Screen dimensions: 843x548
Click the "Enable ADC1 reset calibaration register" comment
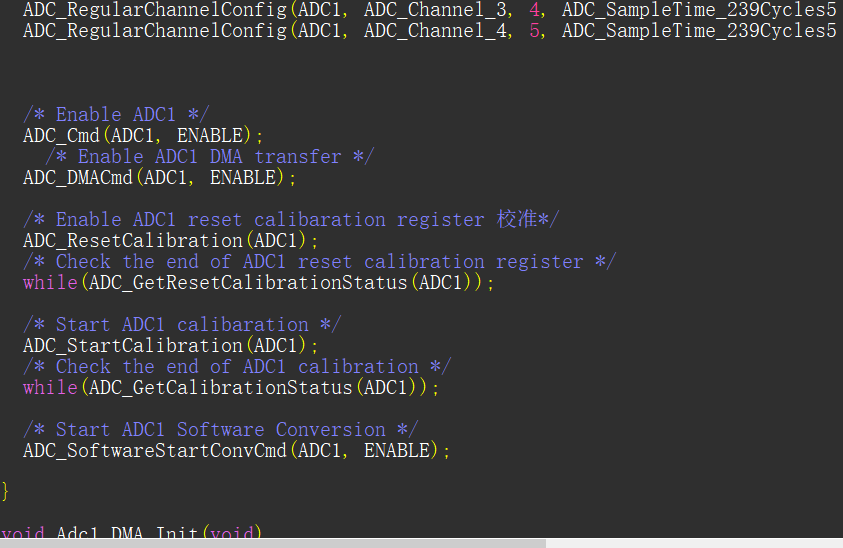tap(291, 219)
